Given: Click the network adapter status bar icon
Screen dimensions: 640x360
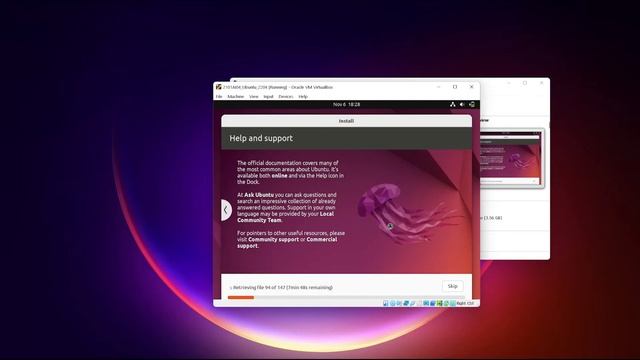Looking at the screenshot, I should coord(406,303).
